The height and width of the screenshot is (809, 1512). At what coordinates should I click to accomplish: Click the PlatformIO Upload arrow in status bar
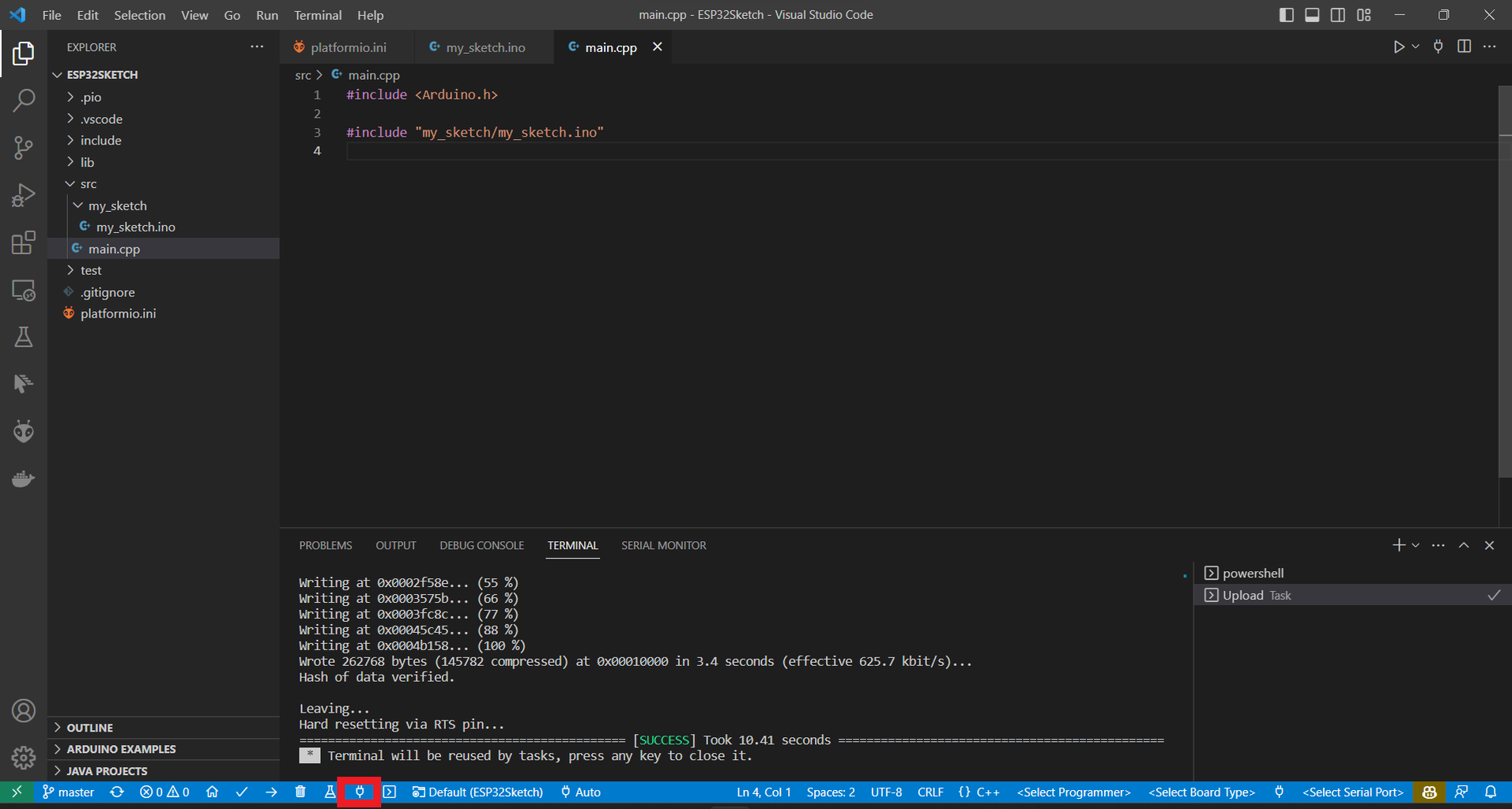[271, 792]
